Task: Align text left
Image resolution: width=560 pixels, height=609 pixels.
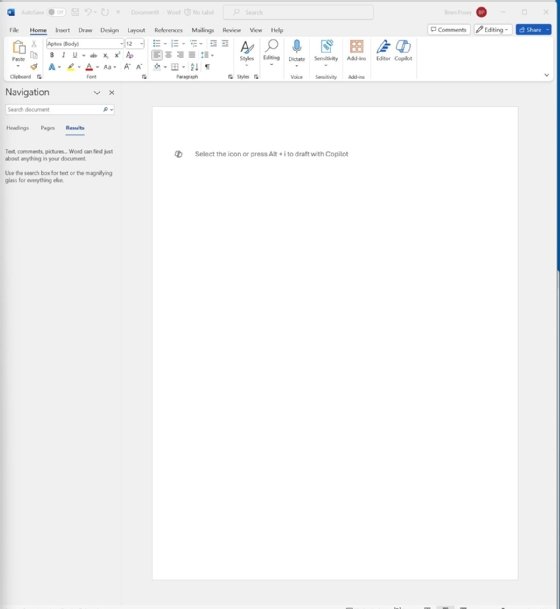Action: (x=157, y=55)
